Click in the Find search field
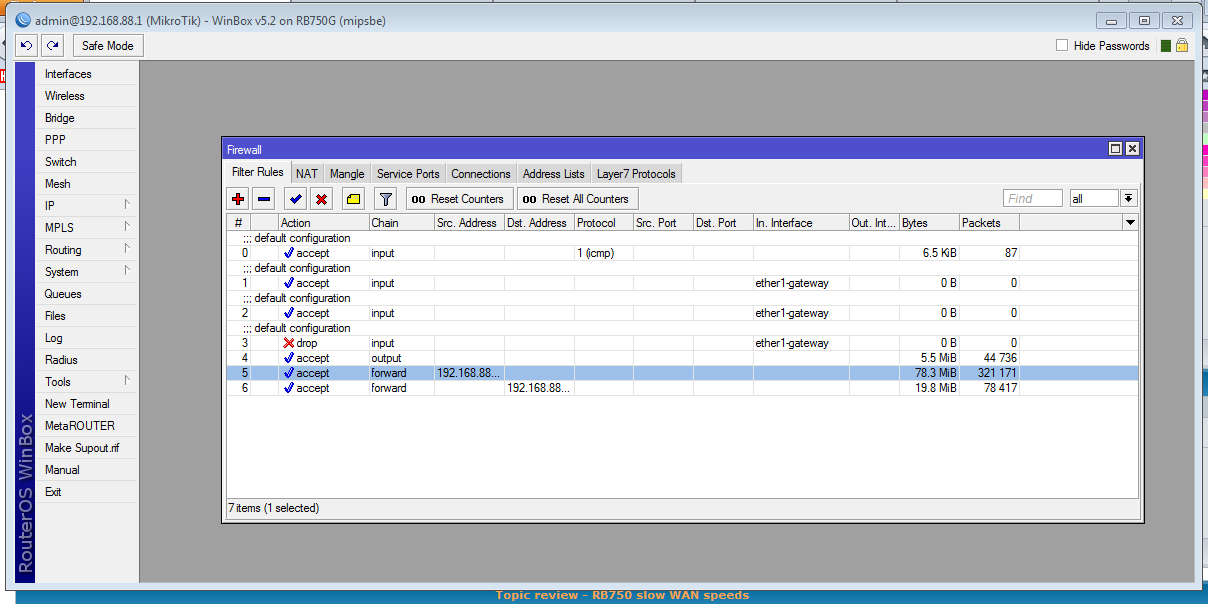This screenshot has height=604, width=1208. (1033, 198)
